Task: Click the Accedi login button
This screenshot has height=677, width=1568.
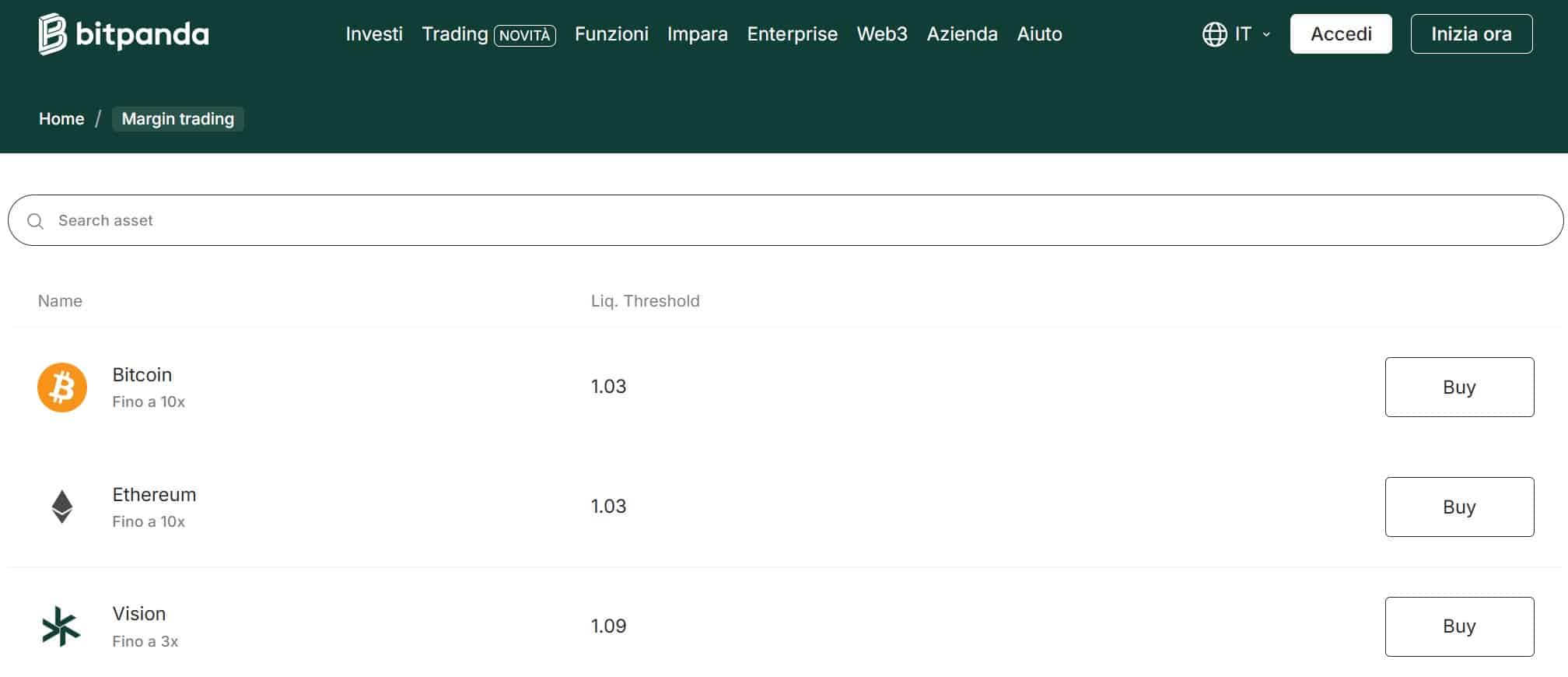Action: tap(1341, 34)
